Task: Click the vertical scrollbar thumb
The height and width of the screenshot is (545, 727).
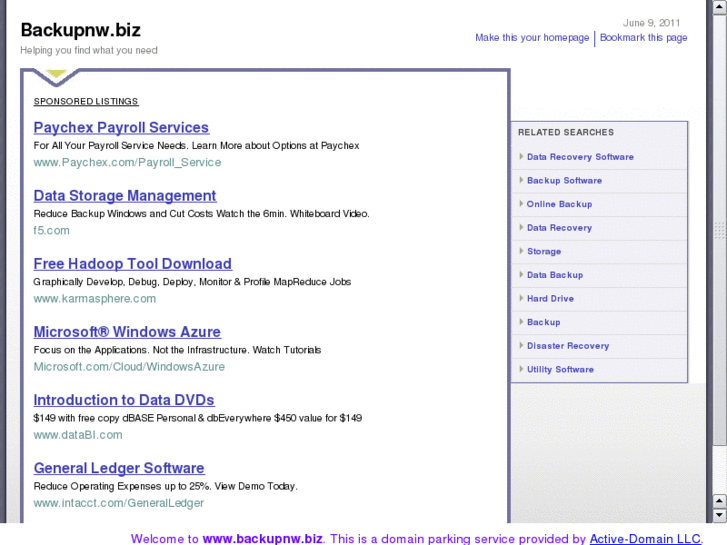Action: pos(720,229)
